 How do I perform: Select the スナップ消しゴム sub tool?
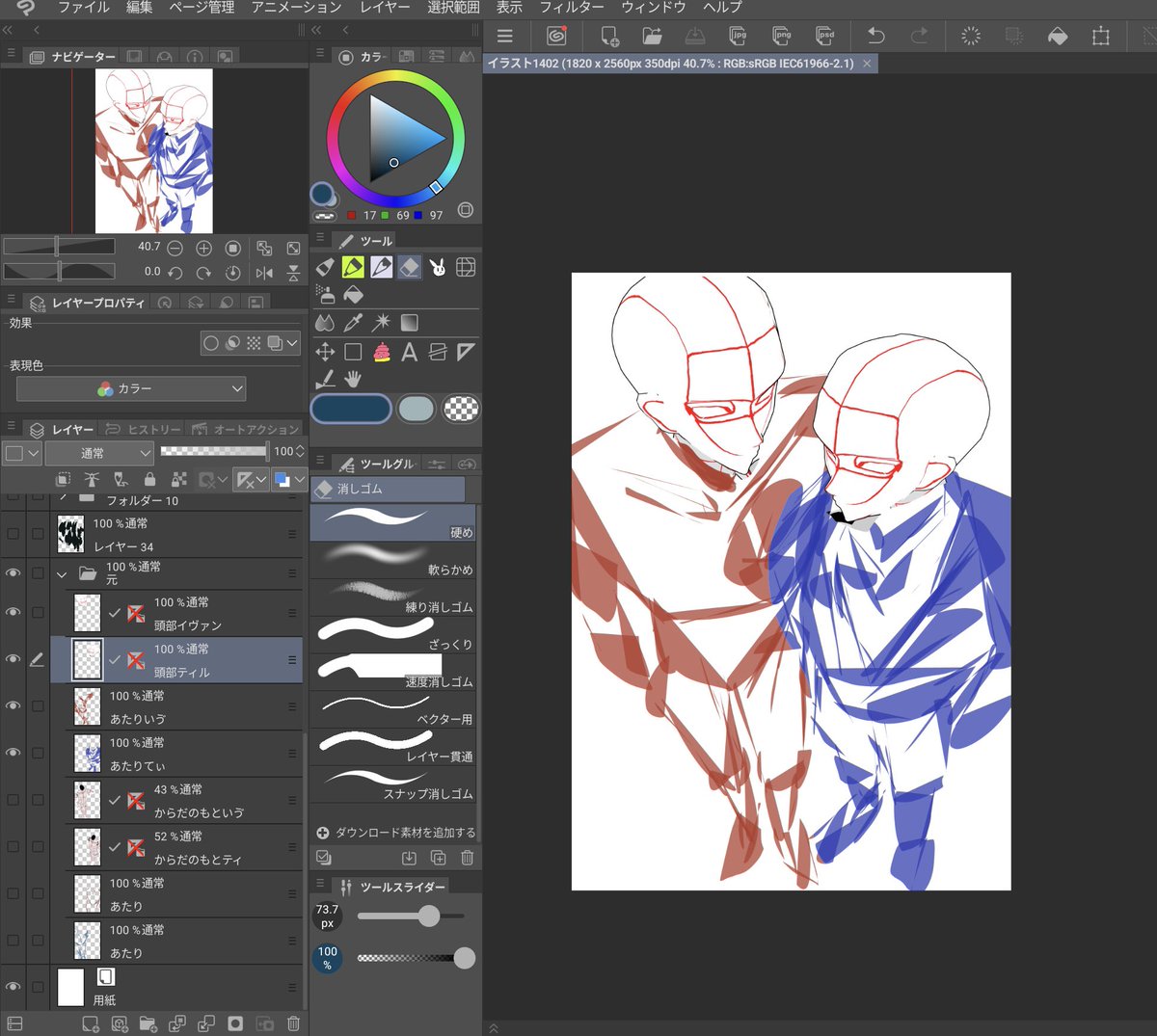coord(393,783)
